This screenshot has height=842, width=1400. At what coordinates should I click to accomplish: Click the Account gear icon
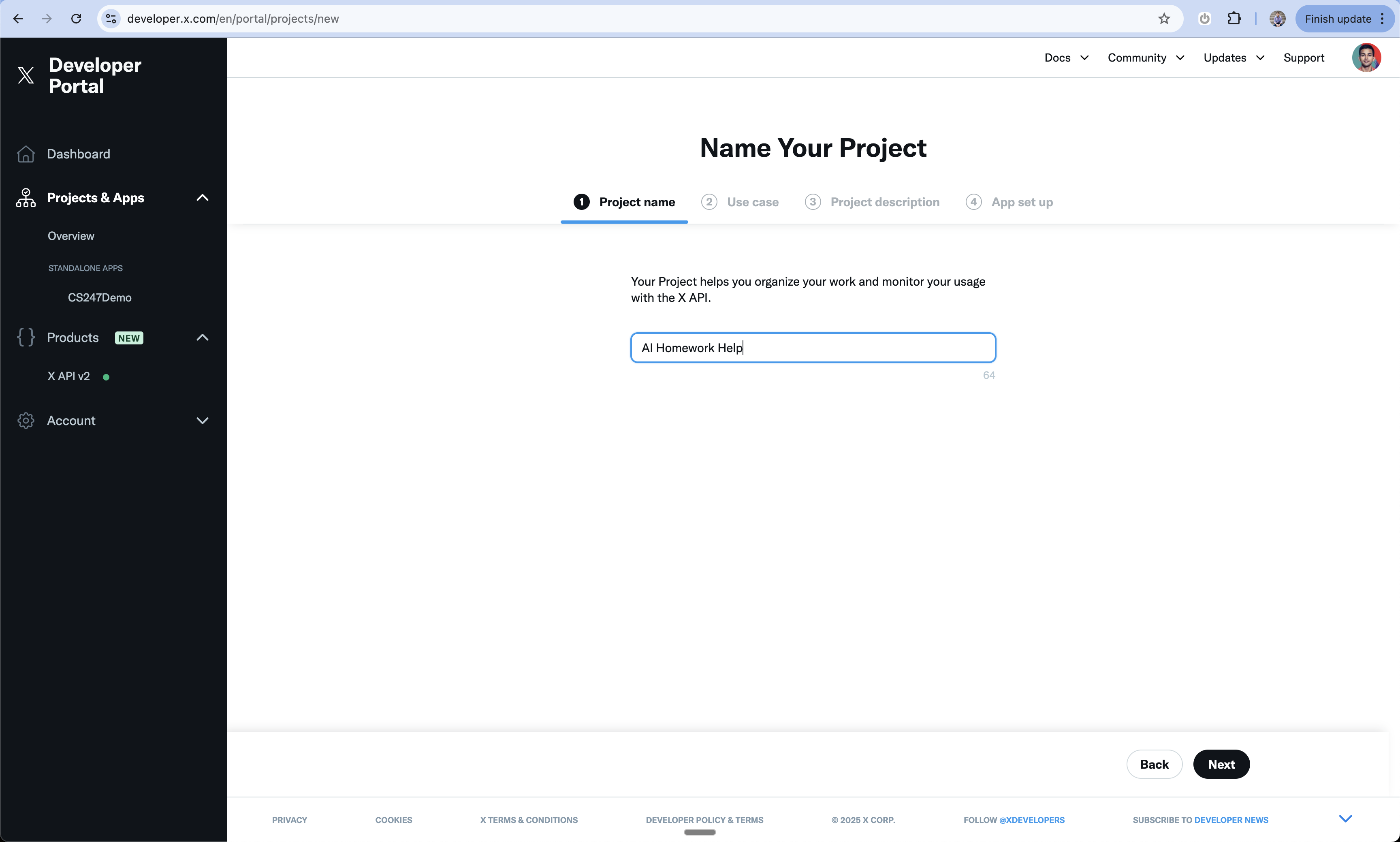coord(26,421)
